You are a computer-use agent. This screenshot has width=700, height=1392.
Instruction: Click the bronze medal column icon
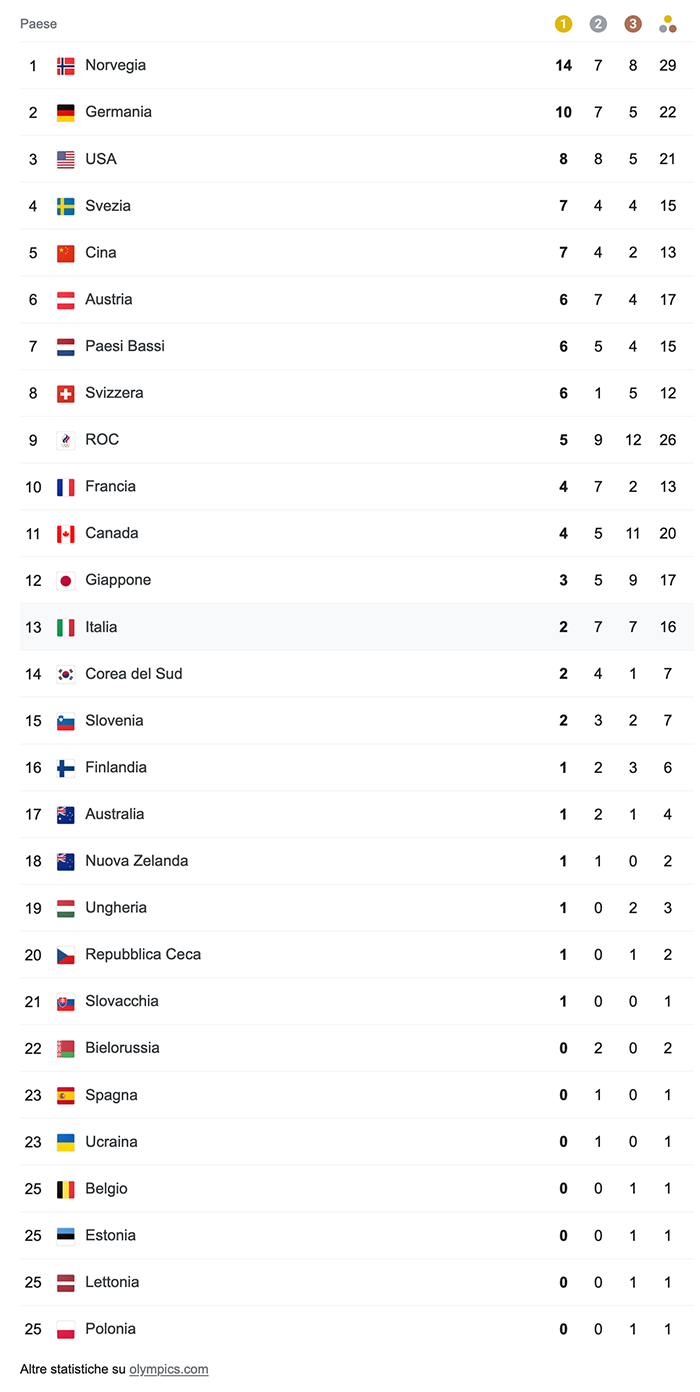[633, 24]
